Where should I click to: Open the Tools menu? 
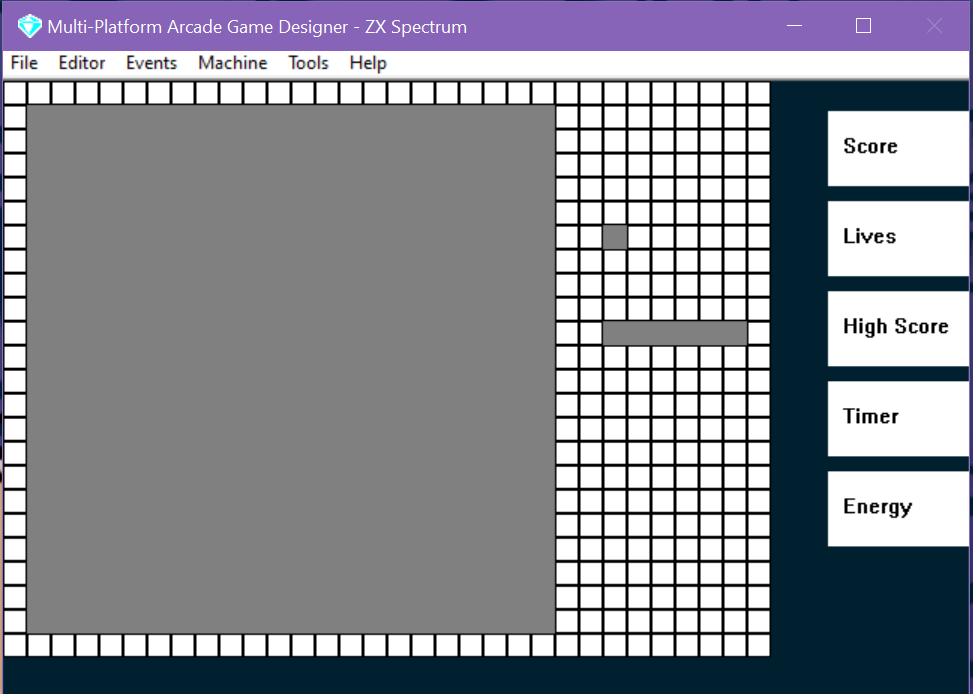coord(308,63)
